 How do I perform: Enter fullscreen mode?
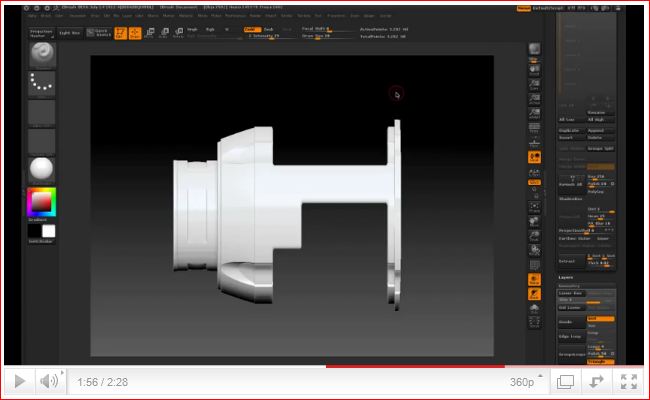click(628, 381)
